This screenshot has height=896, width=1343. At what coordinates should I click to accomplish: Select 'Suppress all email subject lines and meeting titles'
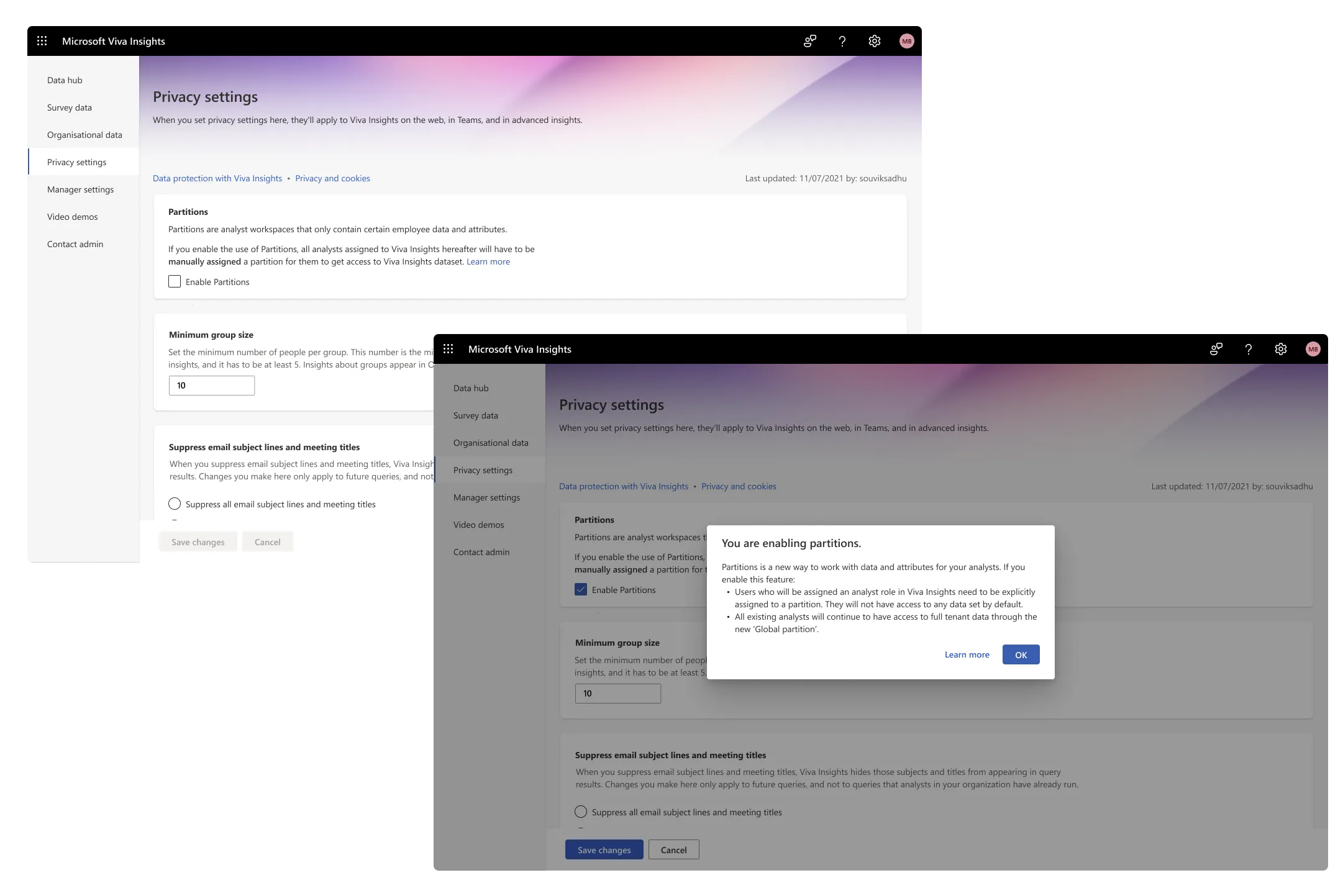(x=581, y=812)
